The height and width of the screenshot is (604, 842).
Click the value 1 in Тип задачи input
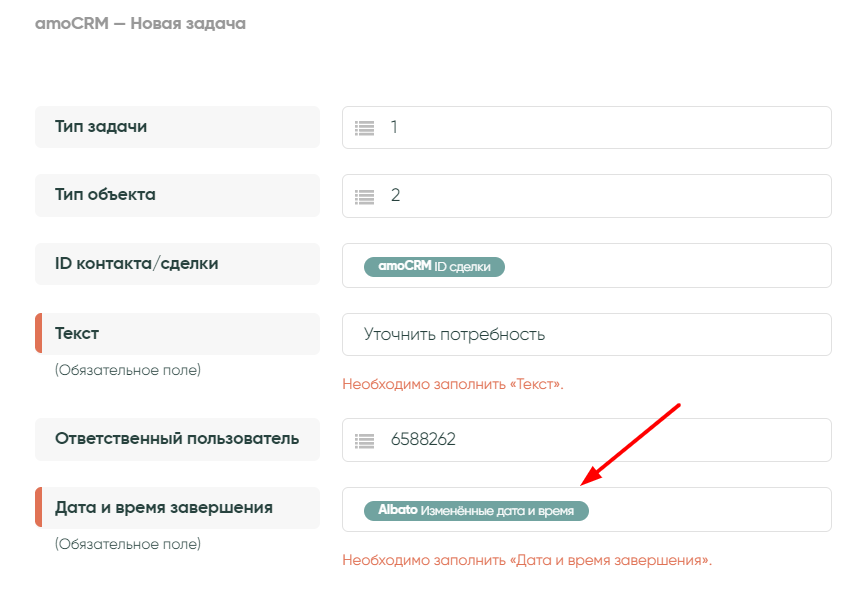395,128
